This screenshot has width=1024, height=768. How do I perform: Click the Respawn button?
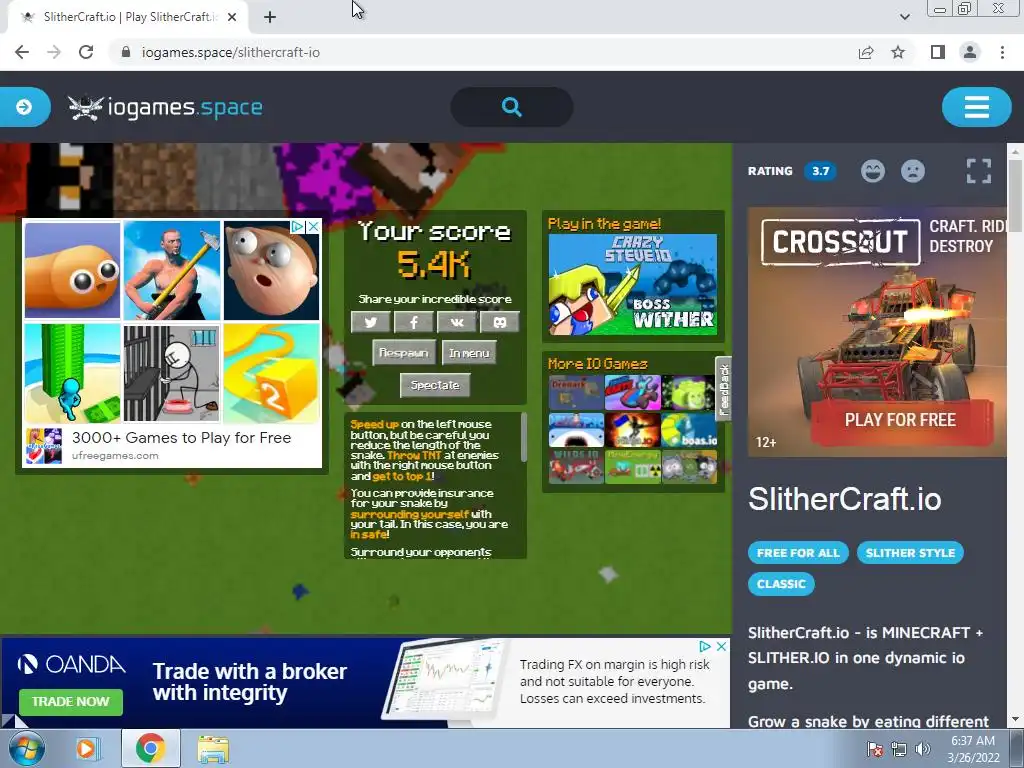coord(404,353)
